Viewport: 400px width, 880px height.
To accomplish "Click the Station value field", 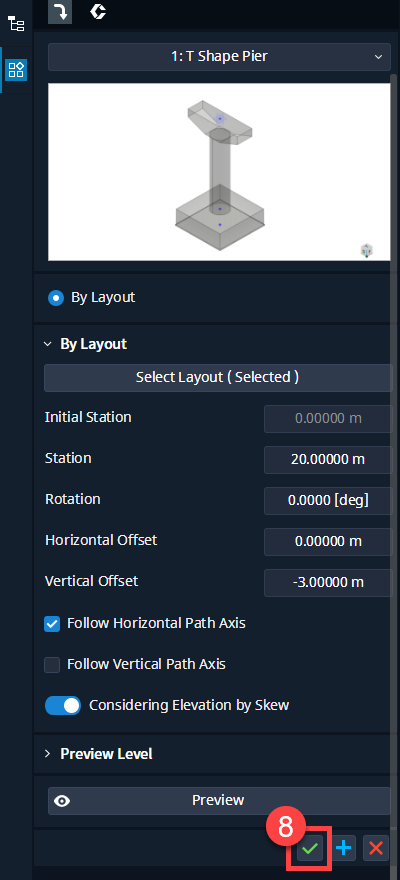I will [x=328, y=460].
